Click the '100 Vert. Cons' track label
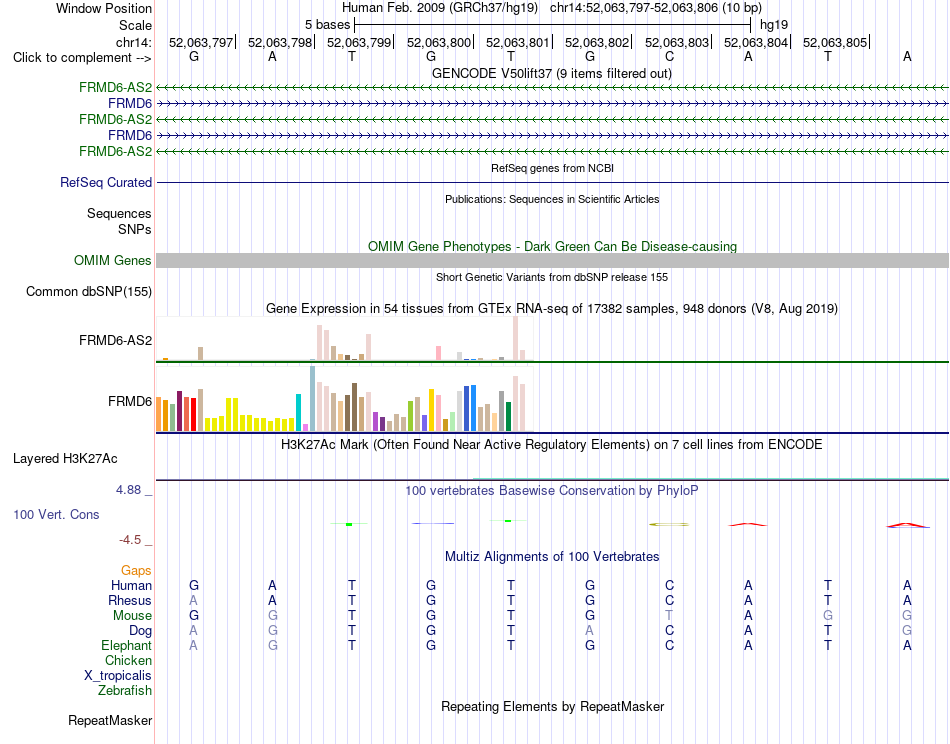The image size is (950, 744). (56, 514)
